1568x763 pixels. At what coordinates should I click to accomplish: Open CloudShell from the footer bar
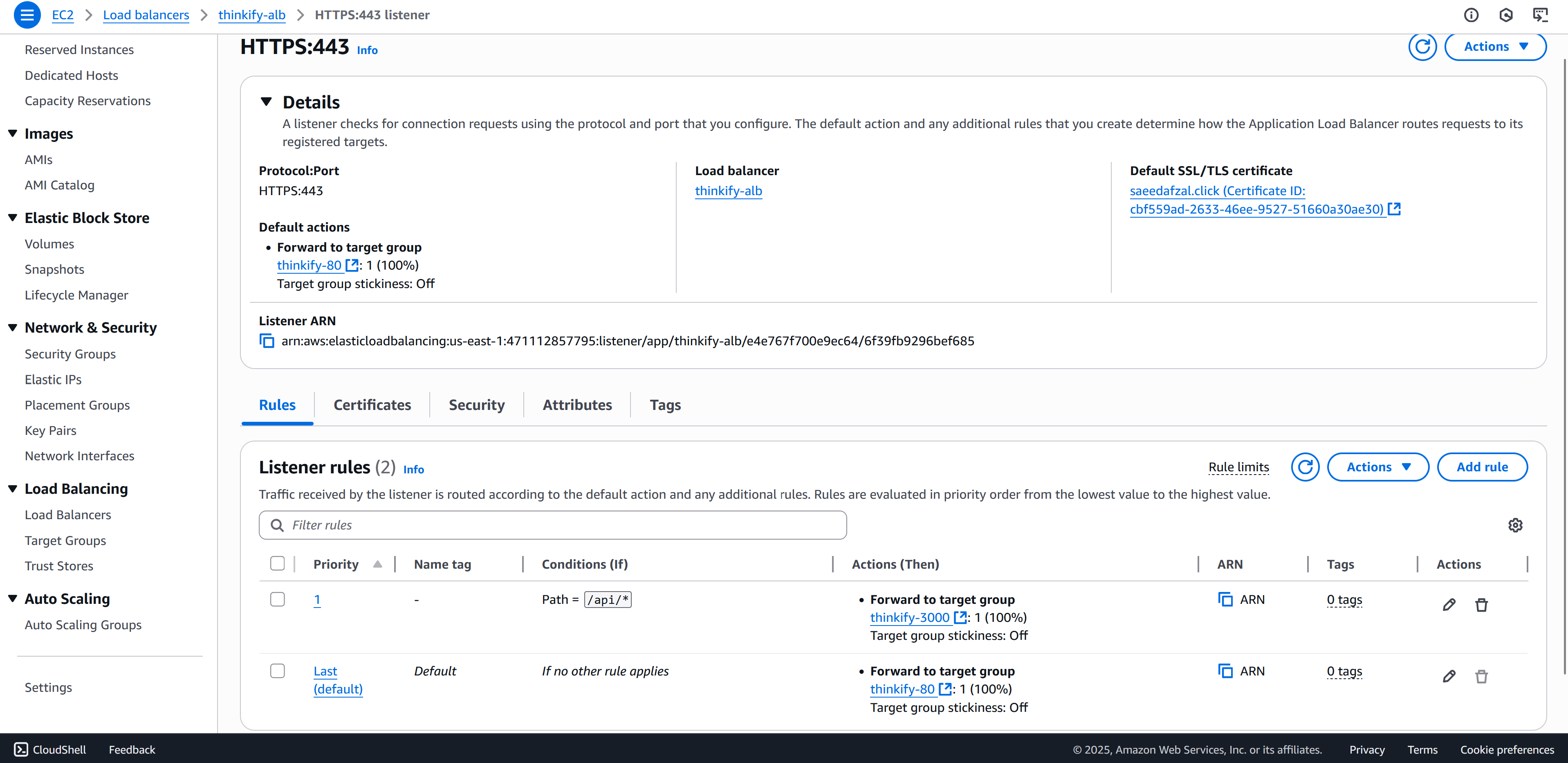click(50, 749)
